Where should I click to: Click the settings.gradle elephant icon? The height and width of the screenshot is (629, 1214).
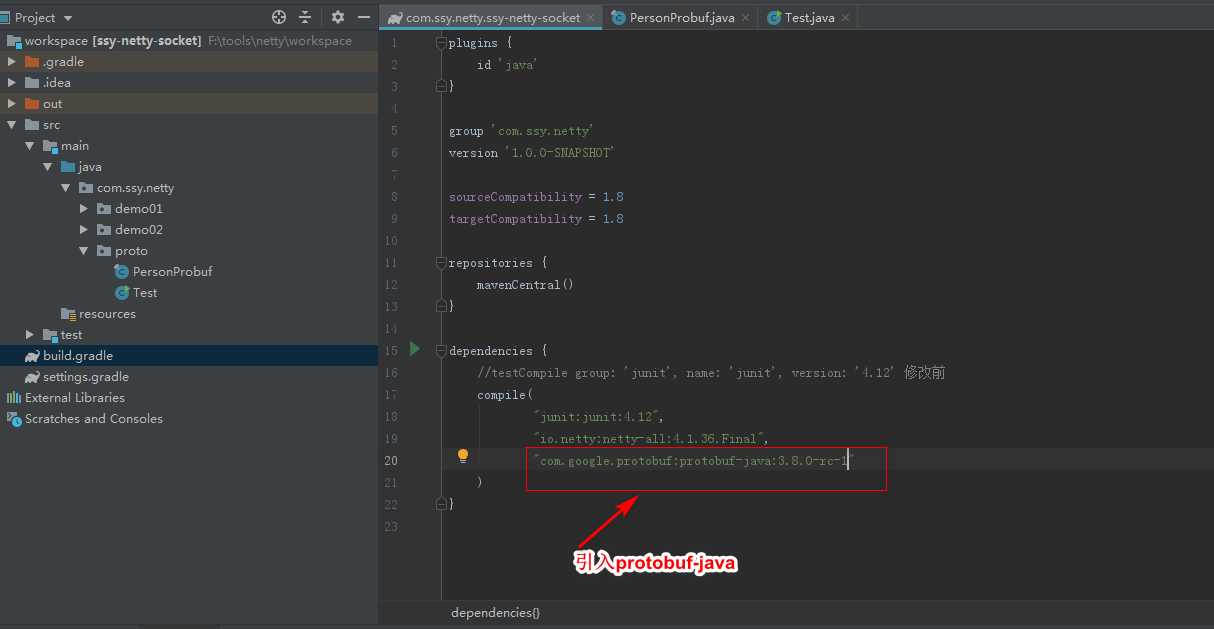point(32,377)
